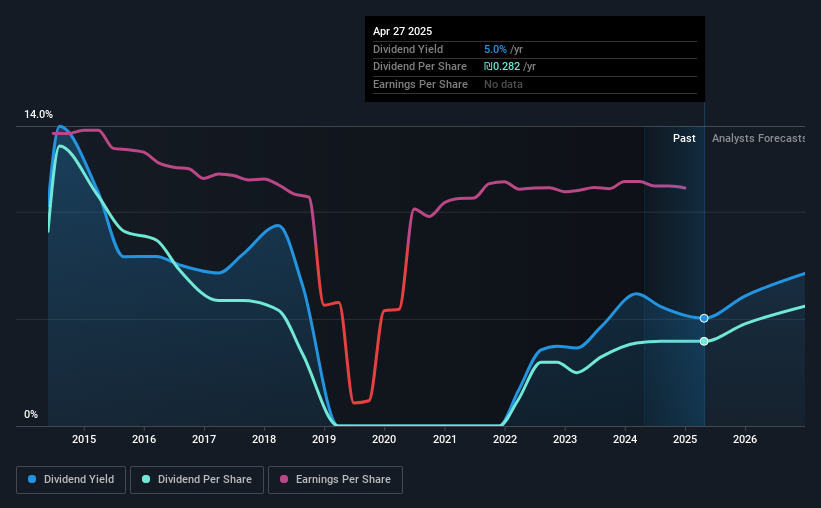Click the 14.0% y-axis label

(38, 115)
